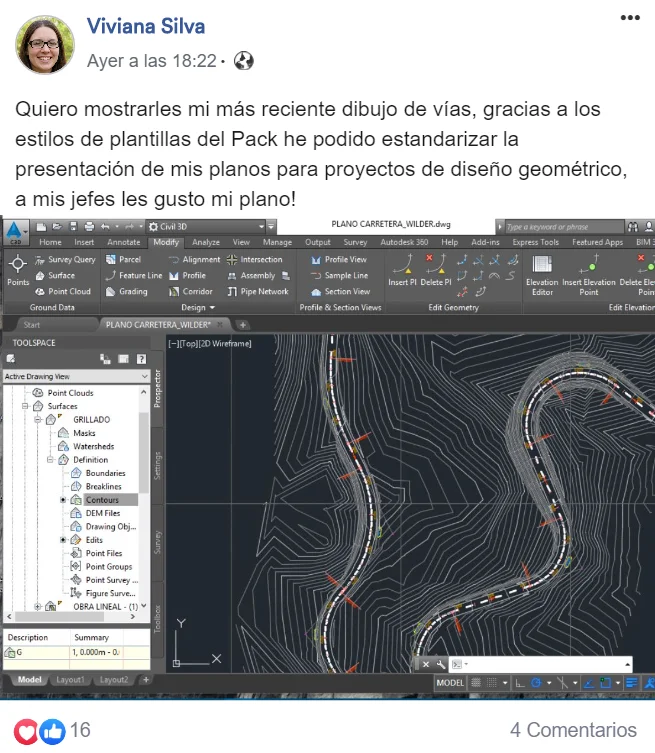Click the Pipe Network tool
This screenshot has height=753, width=655.
(x=258, y=291)
